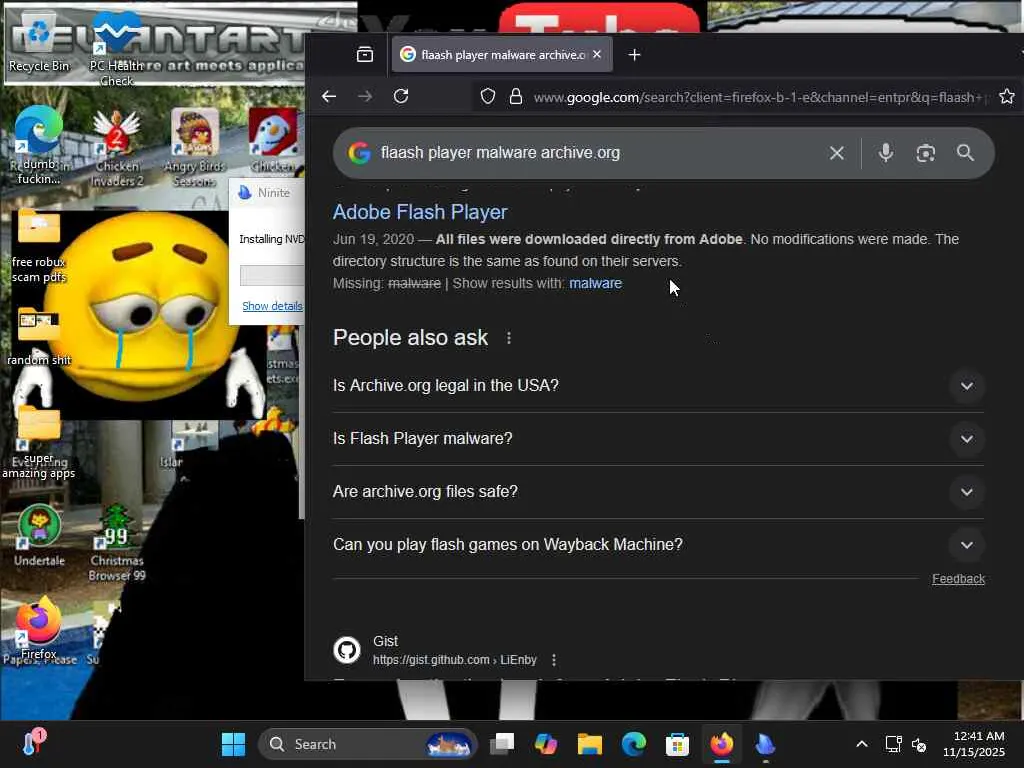Open the network status tray icon
Viewport: 1024px width, 768px height.
coord(893,744)
